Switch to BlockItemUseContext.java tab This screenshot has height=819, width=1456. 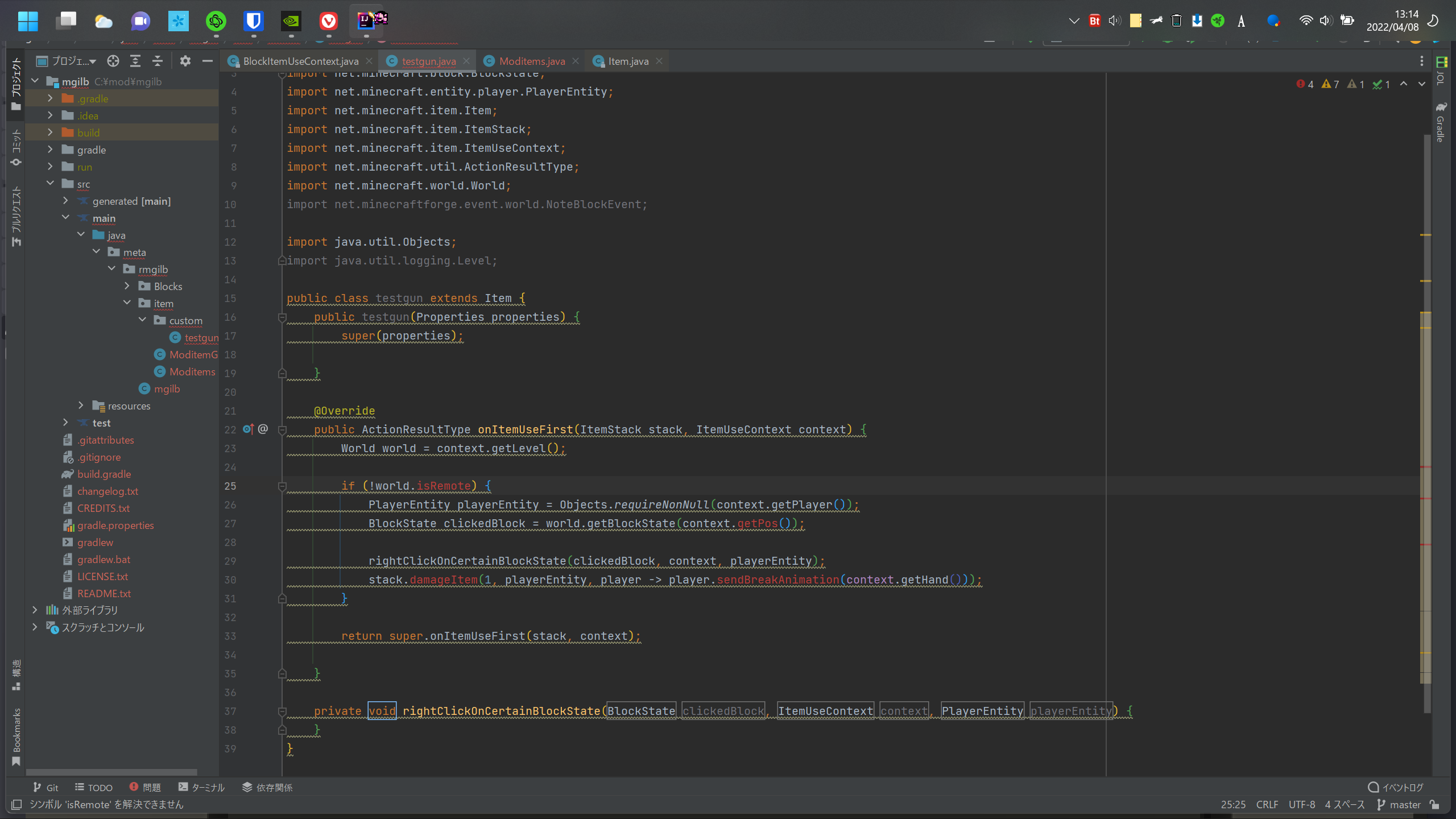pyautogui.click(x=300, y=61)
